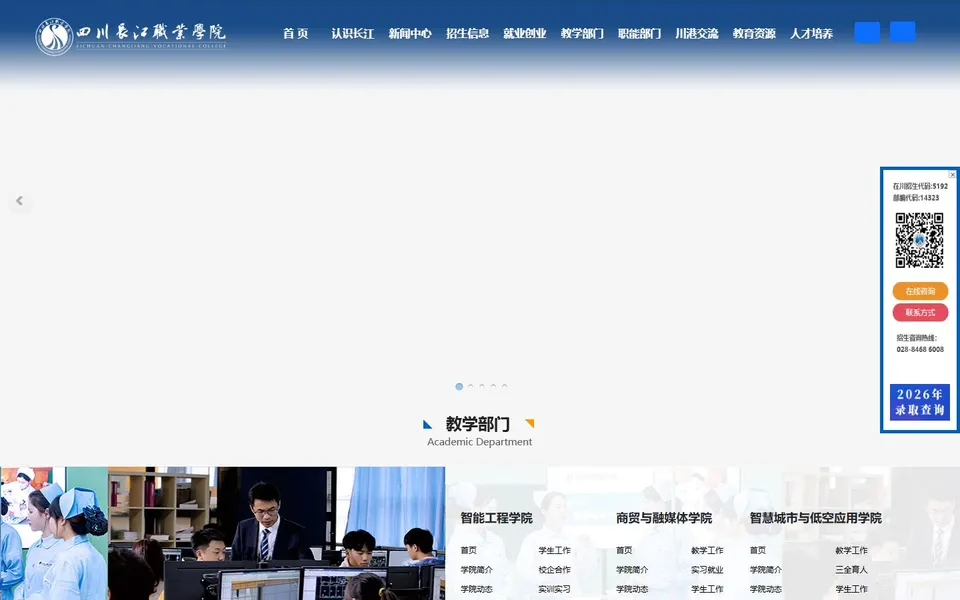Open 首页 under 智慧城市与低空应用学院
Image resolution: width=960 pixels, height=600 pixels.
coord(757,550)
